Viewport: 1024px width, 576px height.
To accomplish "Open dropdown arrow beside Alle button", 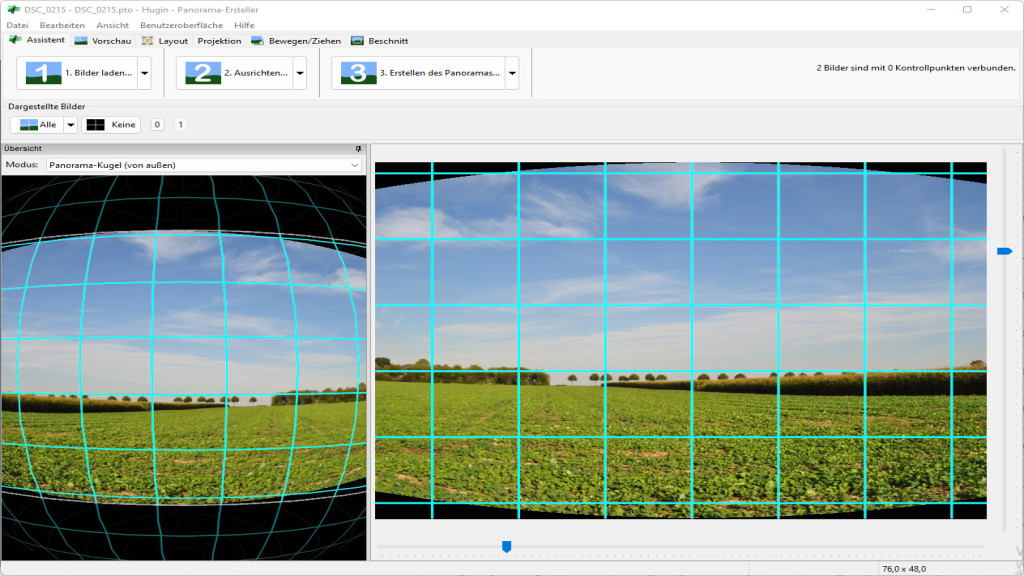I will click(x=70, y=125).
